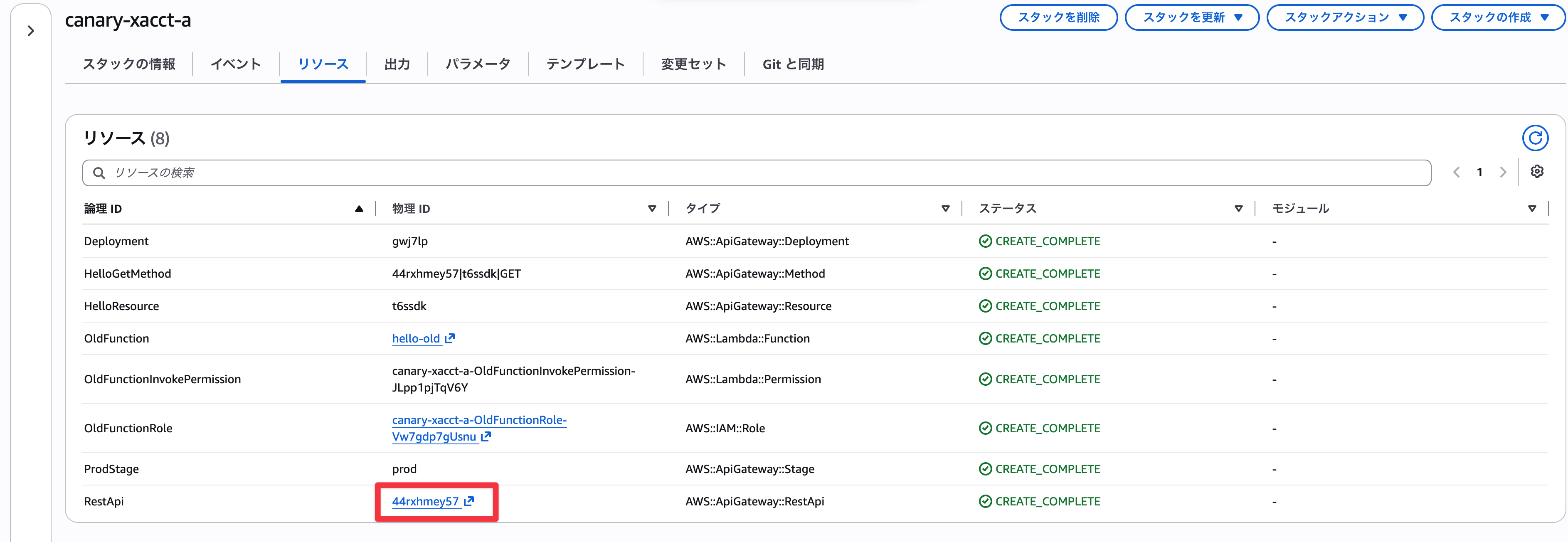Switch to イベント tab
The width and height of the screenshot is (1568, 542).
pos(236,64)
